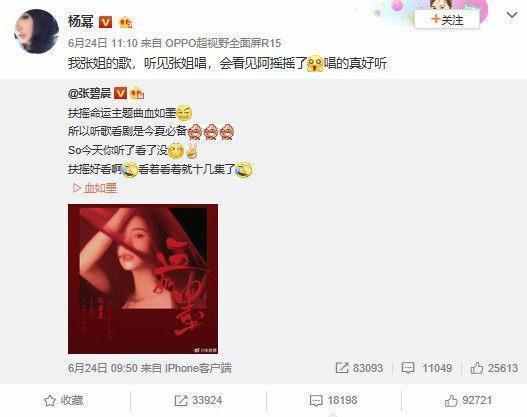
Task: Click the OPPO超视野全面屏R15 source link
Action: pyautogui.click(x=223, y=43)
